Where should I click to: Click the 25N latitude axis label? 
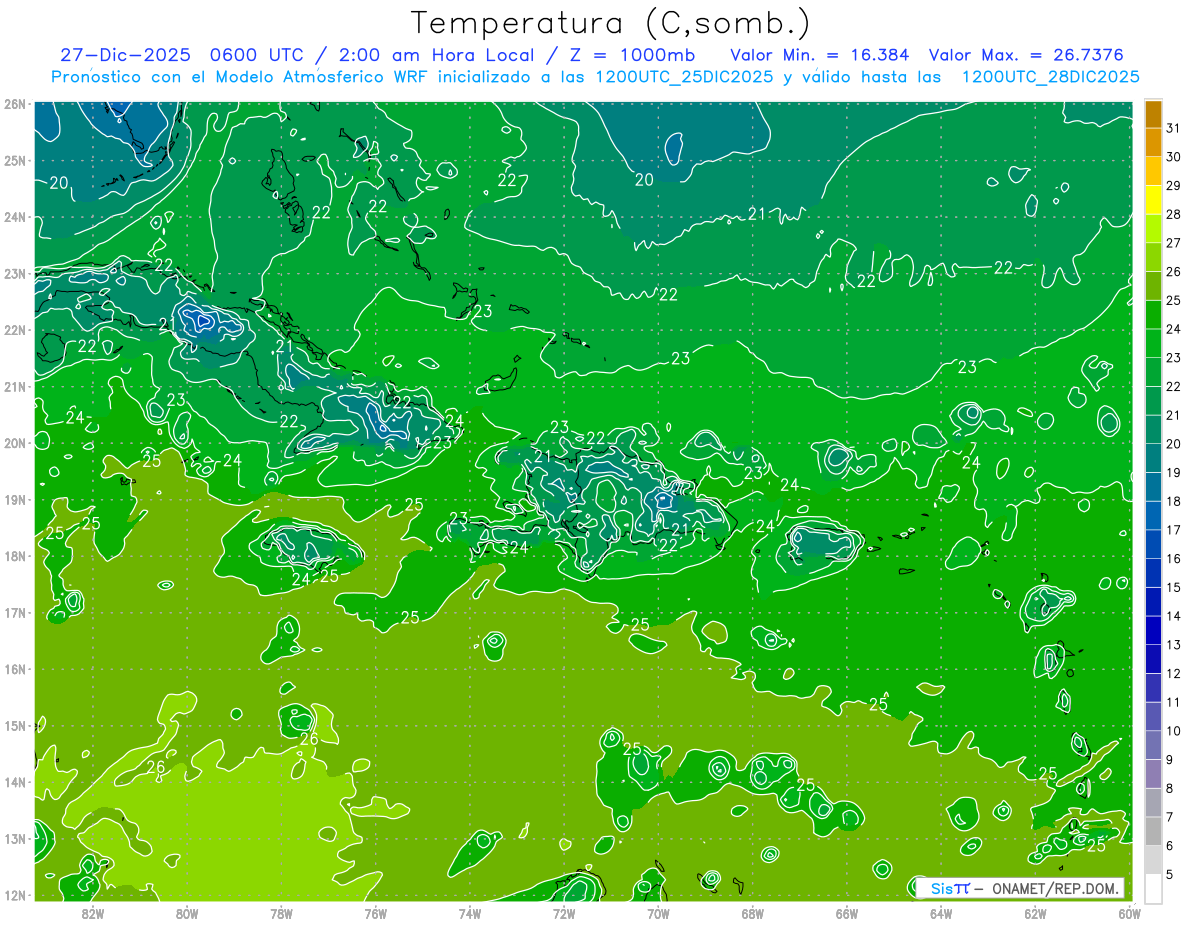point(14,160)
